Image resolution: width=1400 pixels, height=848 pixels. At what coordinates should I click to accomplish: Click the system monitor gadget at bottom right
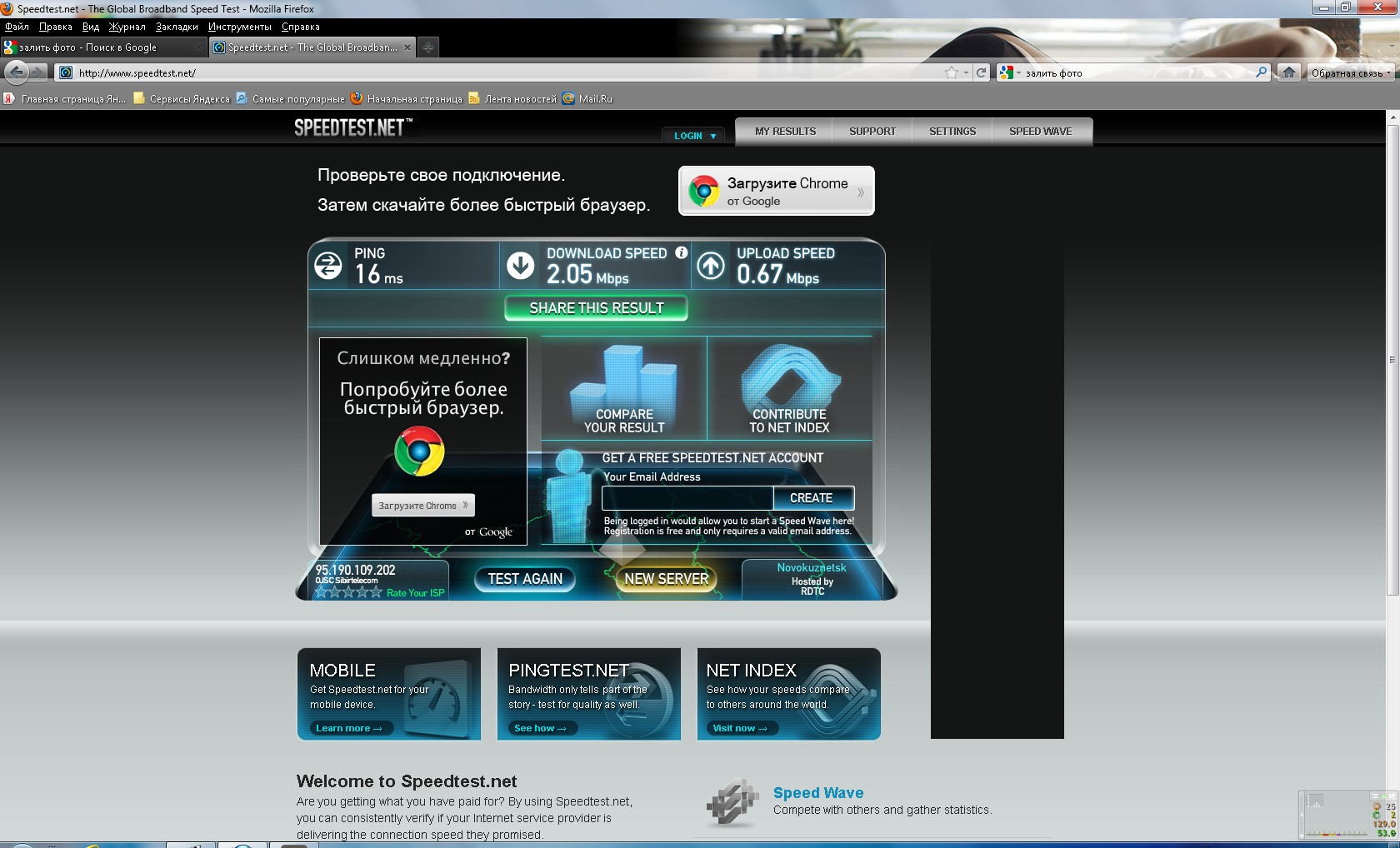[x=1347, y=814]
